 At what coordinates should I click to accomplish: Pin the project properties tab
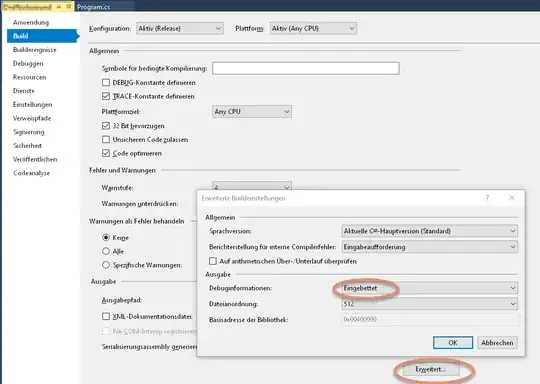click(x=59, y=7)
